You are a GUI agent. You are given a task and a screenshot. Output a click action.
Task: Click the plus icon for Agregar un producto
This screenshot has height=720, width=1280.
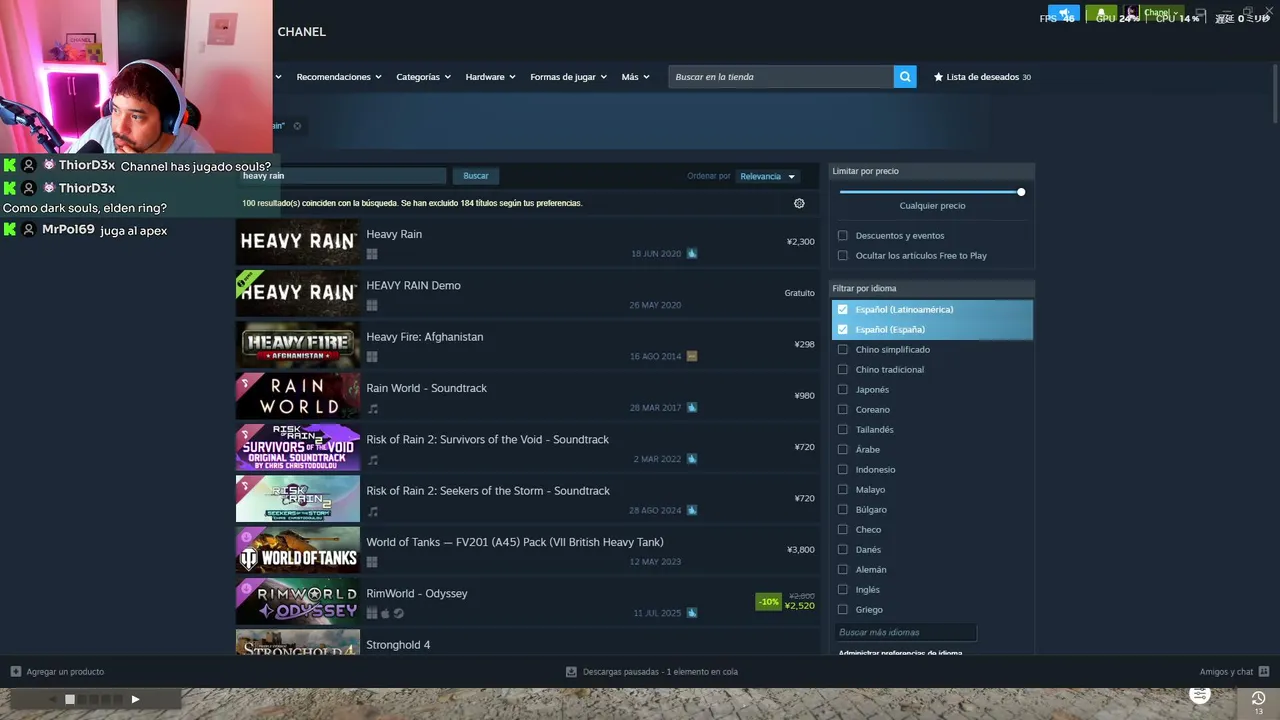[x=15, y=672]
